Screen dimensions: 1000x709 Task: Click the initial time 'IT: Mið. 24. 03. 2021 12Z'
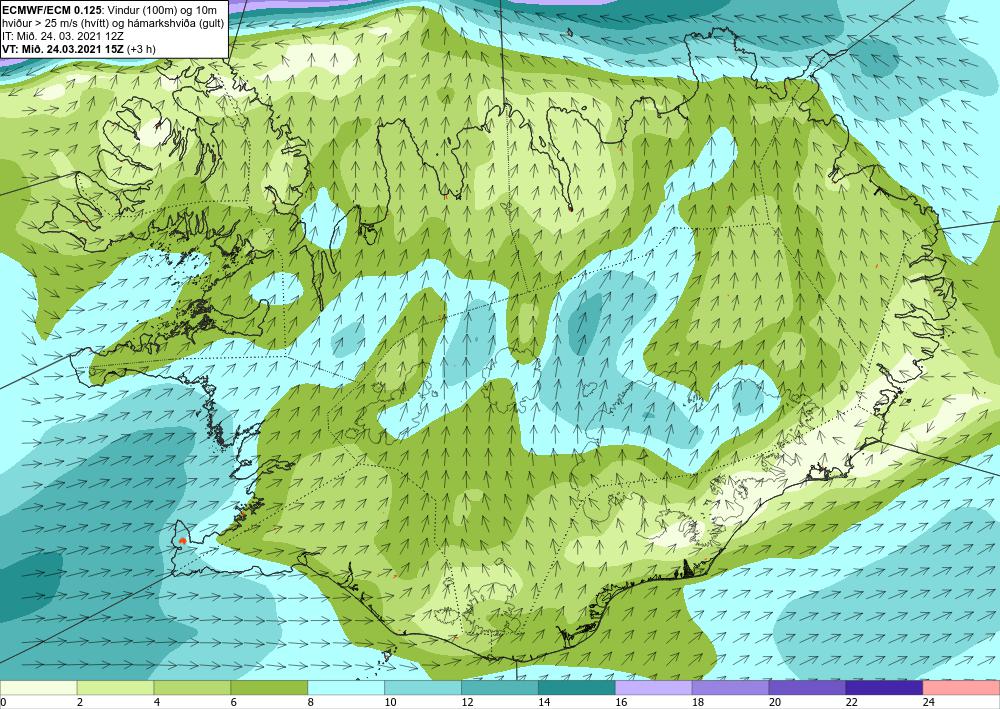click(x=62, y=36)
